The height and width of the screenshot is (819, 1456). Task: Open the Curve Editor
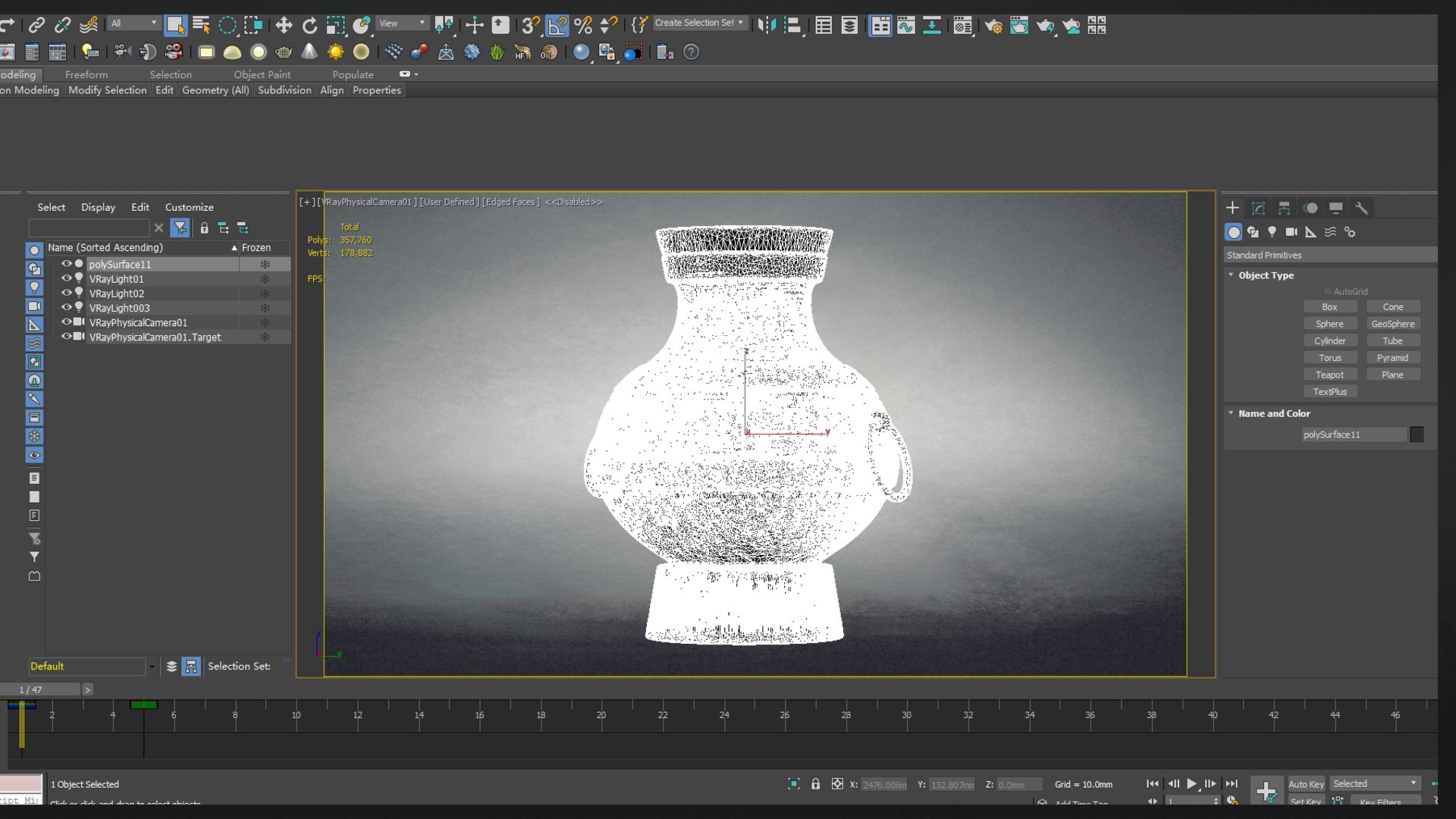click(x=906, y=26)
